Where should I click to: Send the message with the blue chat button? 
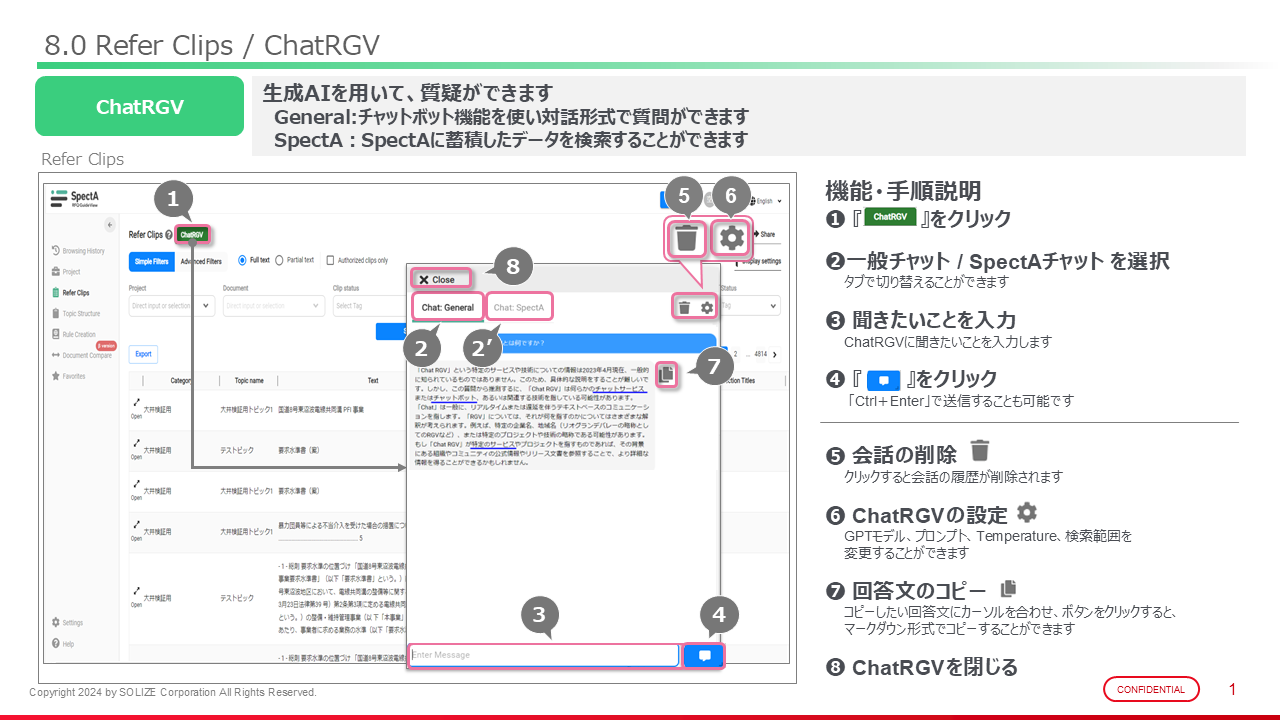(x=704, y=656)
